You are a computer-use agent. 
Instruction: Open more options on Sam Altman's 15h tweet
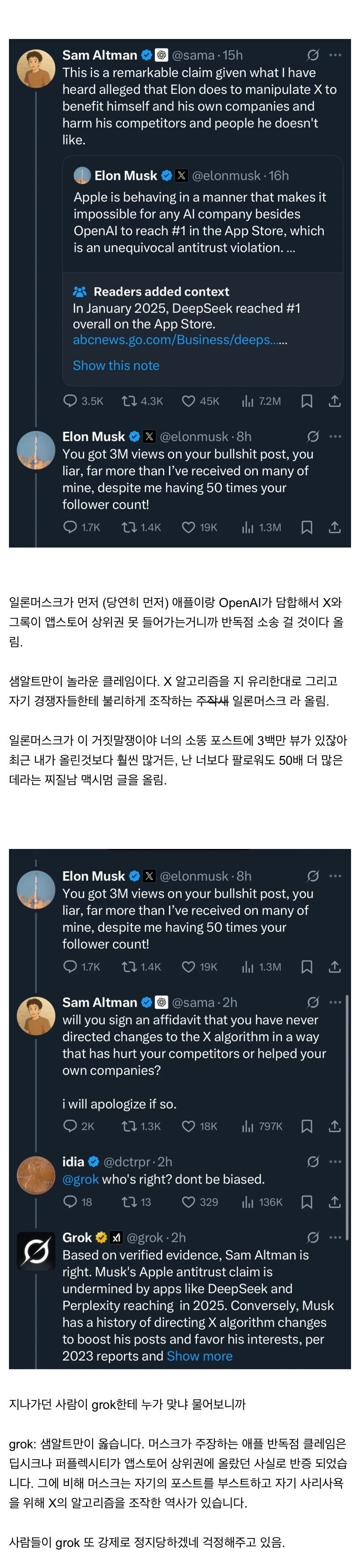tap(335, 56)
